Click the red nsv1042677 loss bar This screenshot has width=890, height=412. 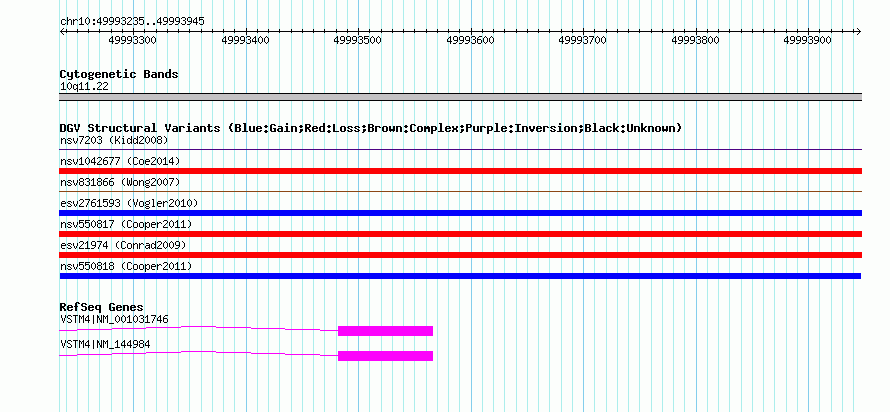(x=460, y=171)
